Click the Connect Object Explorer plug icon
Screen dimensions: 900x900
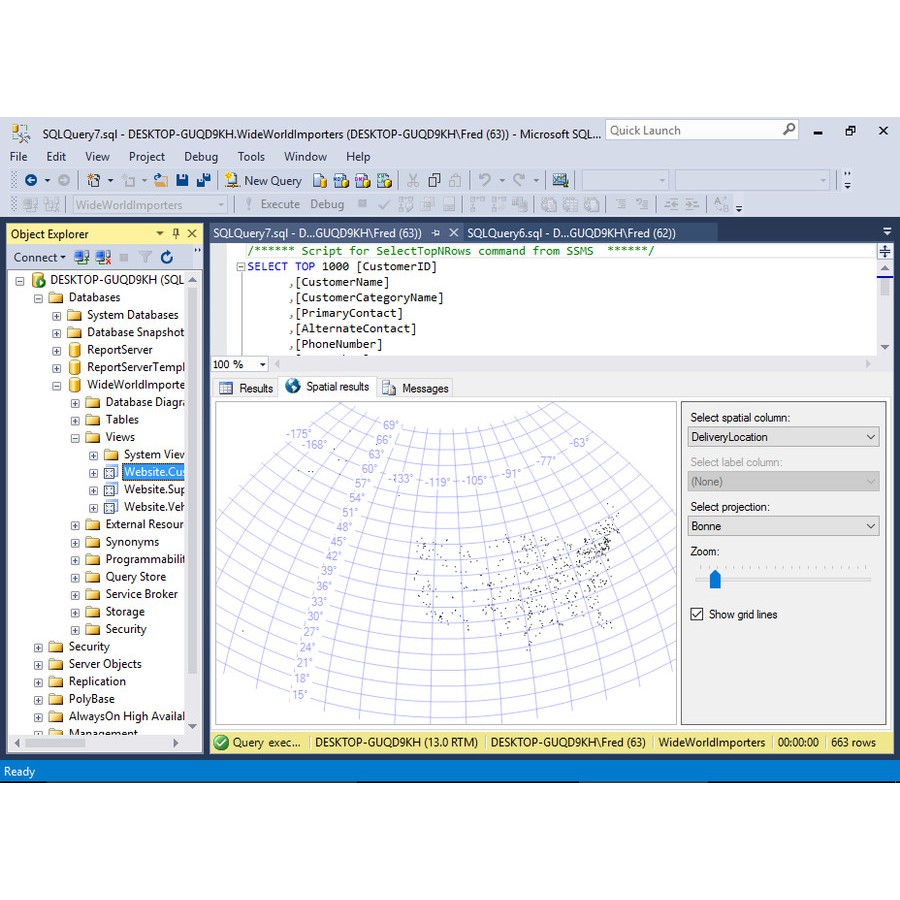82,257
